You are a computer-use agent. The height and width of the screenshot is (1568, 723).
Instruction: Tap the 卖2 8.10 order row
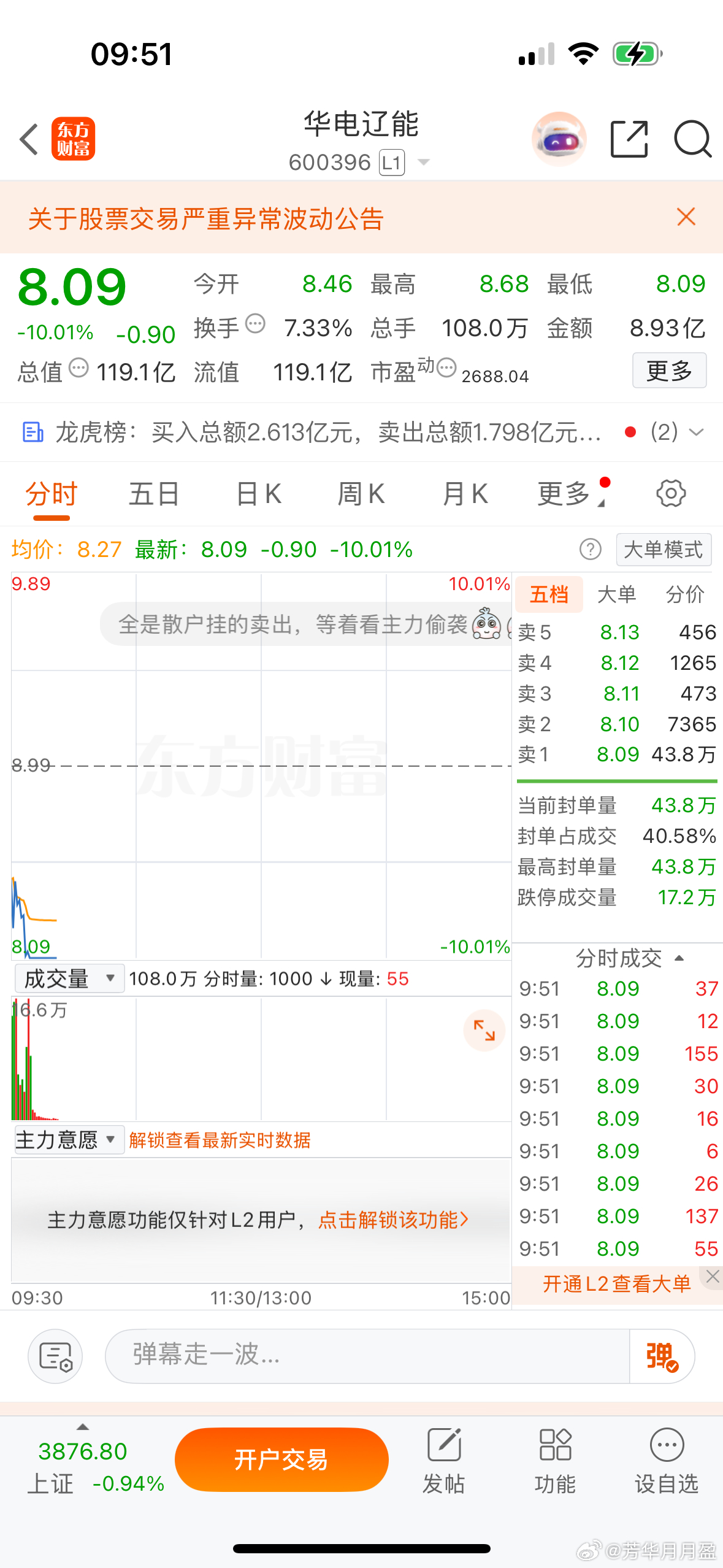[617, 724]
